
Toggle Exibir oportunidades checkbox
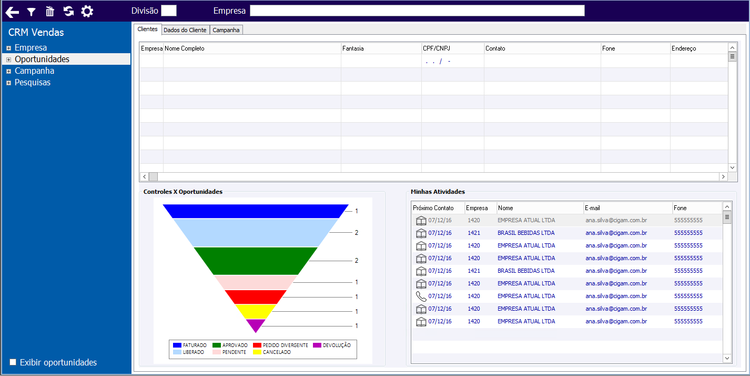13,362
